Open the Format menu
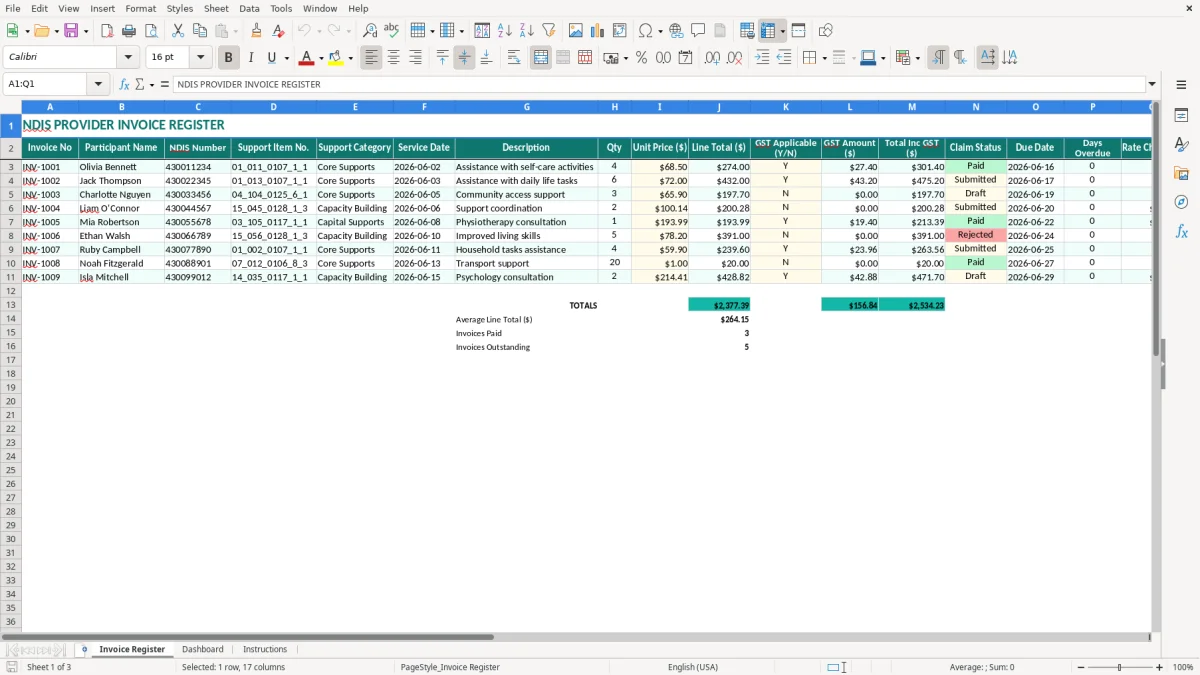 tap(141, 8)
